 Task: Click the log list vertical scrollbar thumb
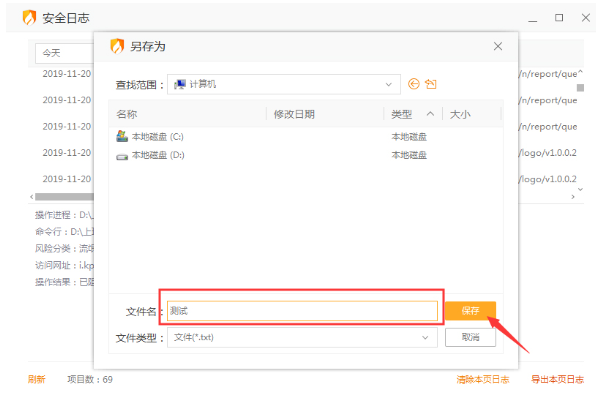point(580,88)
